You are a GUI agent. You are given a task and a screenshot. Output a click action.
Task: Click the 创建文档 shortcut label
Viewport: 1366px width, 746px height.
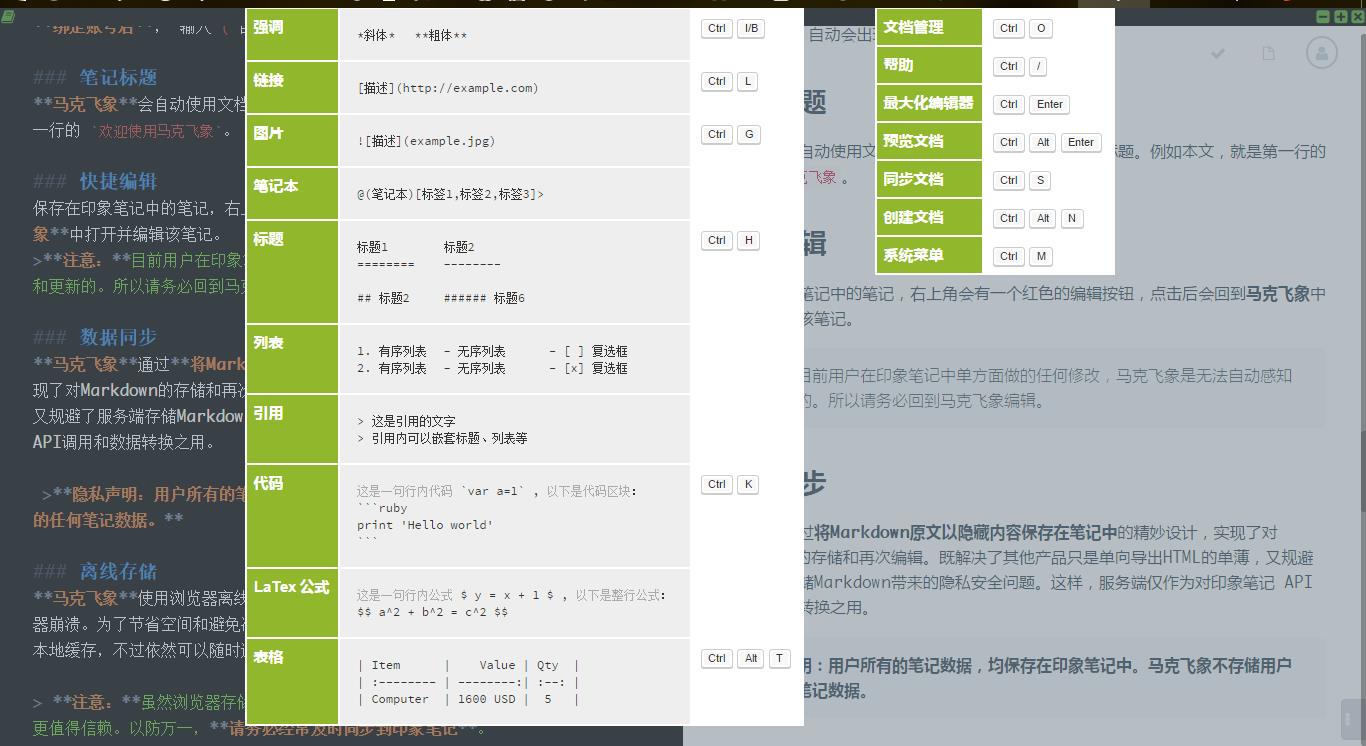(x=913, y=218)
